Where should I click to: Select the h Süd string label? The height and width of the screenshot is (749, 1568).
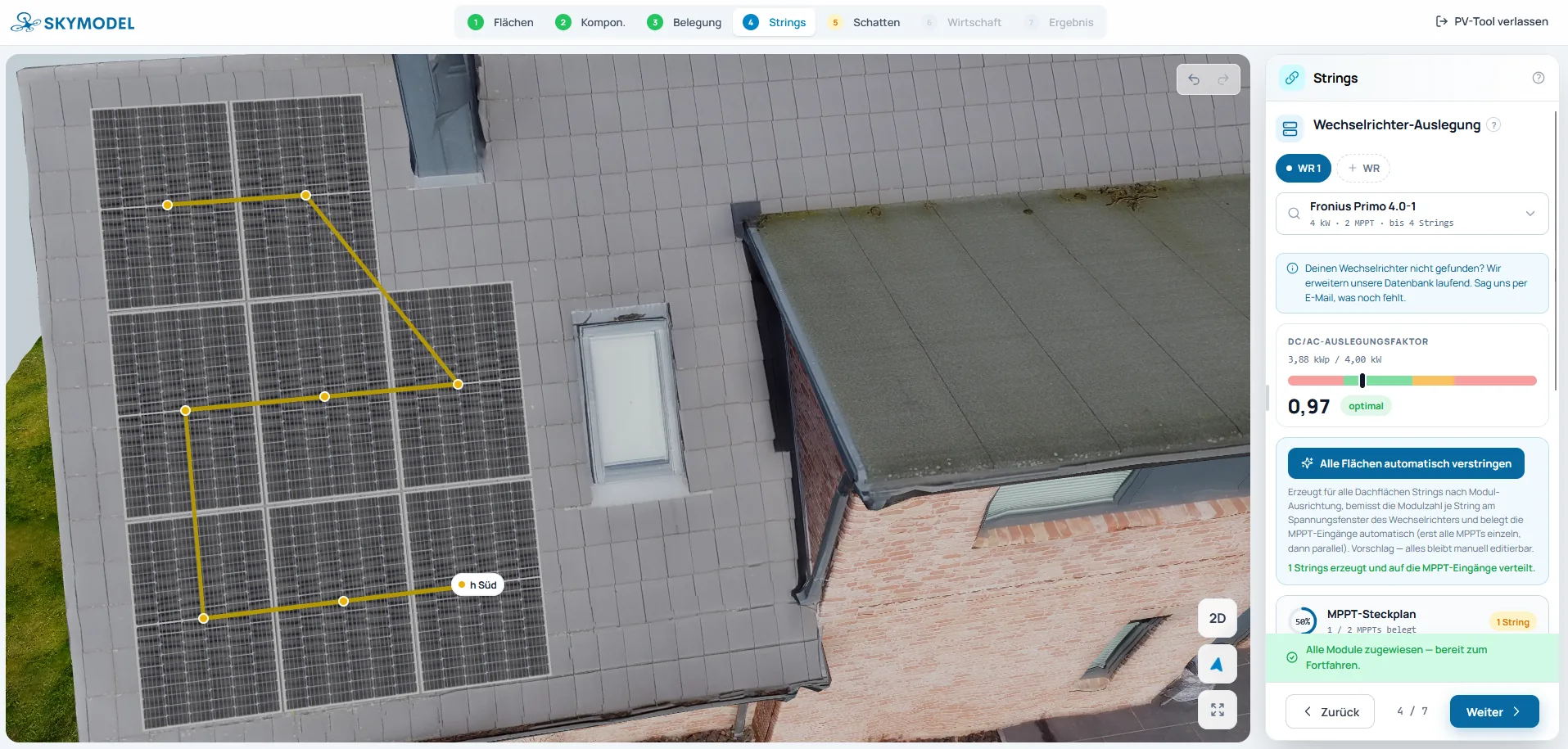pyautogui.click(x=478, y=584)
